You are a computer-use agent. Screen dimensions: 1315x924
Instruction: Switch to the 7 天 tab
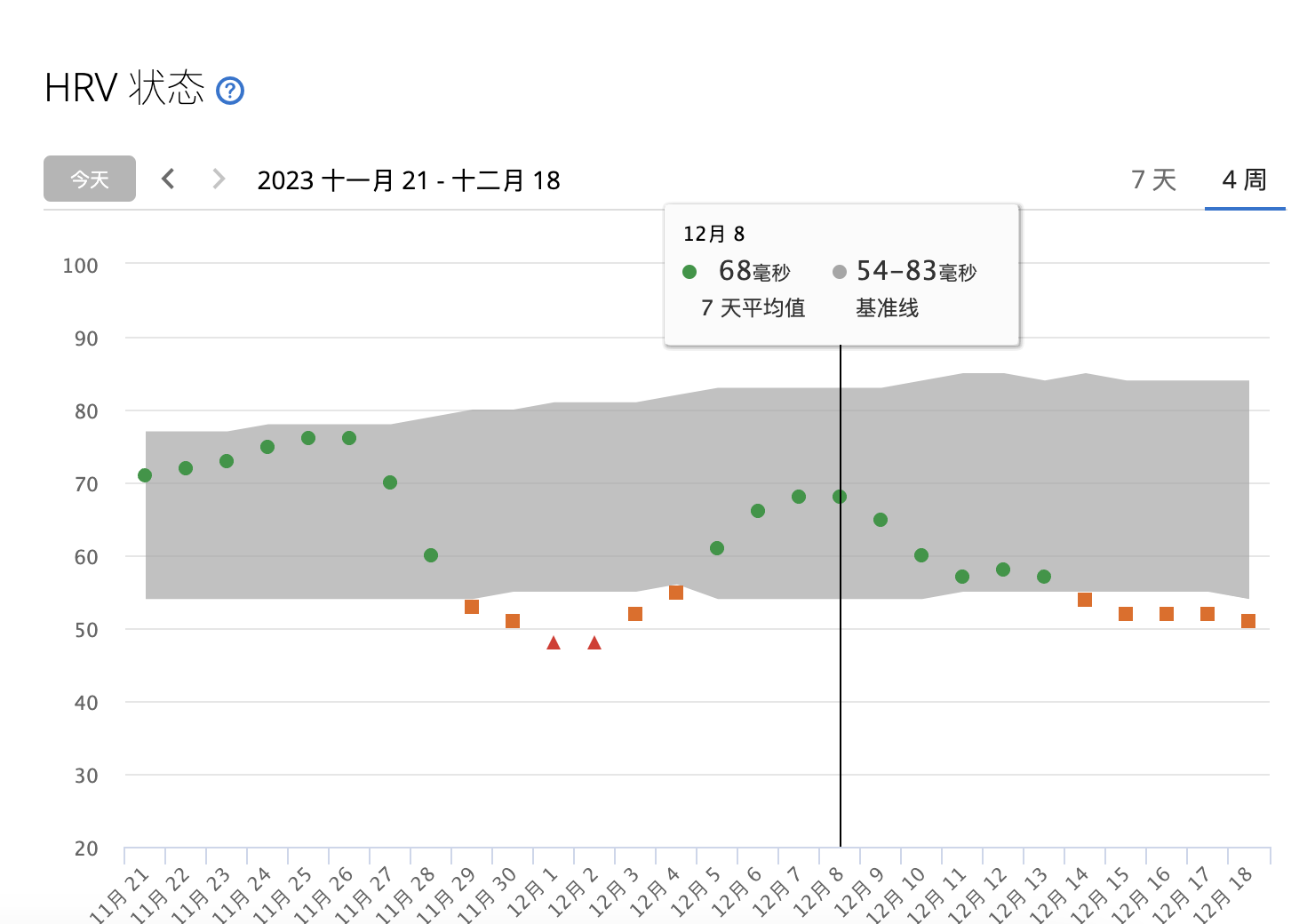tap(1153, 180)
